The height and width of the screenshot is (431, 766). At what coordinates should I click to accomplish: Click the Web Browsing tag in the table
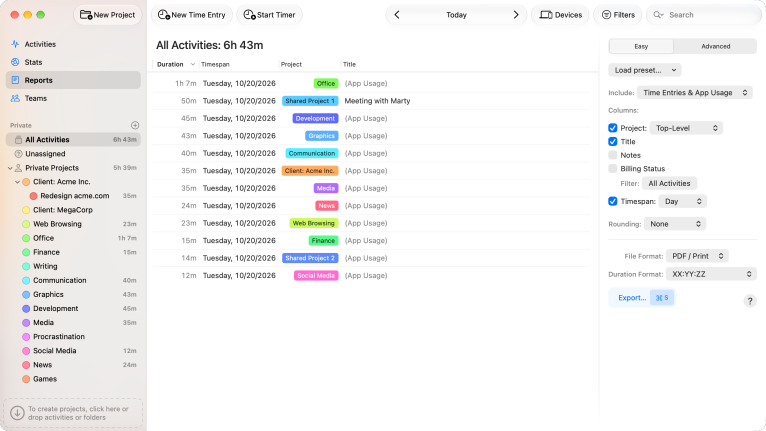(x=314, y=223)
